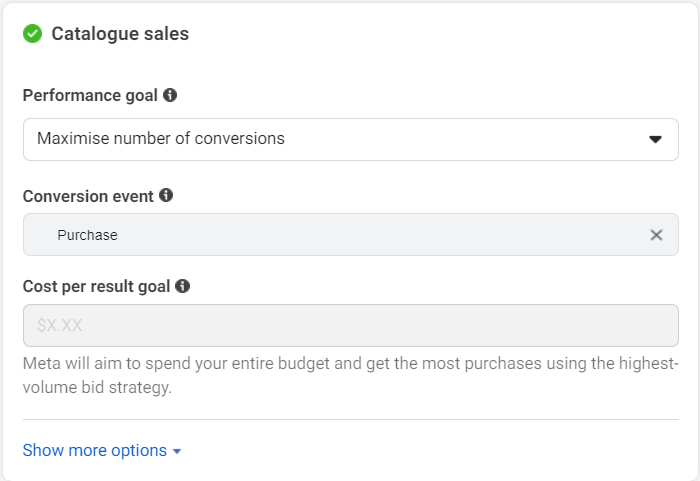Expand the small caret after Show more options
The width and height of the screenshot is (700, 481).
pyautogui.click(x=177, y=452)
